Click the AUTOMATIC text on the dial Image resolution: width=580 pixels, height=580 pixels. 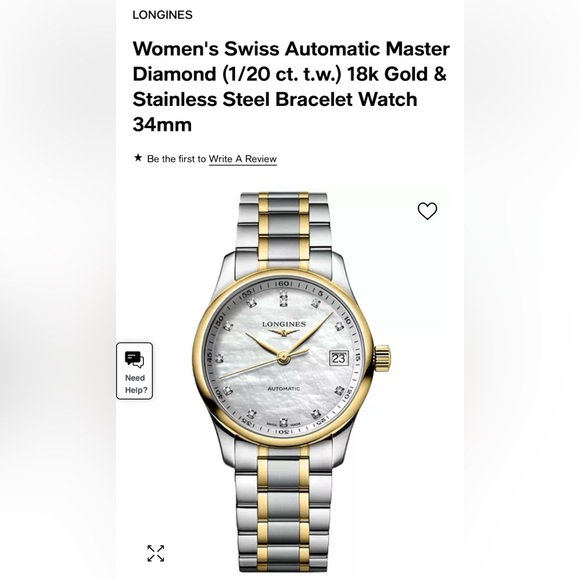click(x=284, y=389)
